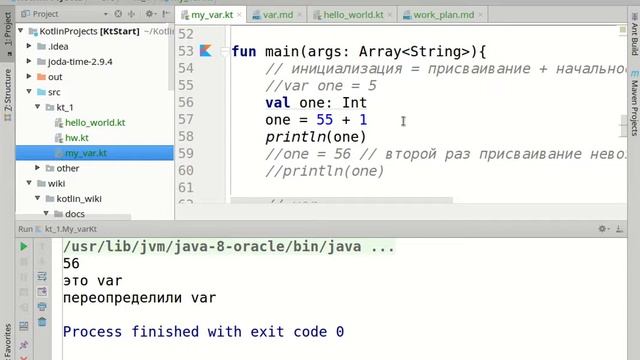Screen dimensions: 640x360
Task: Click scroll-to-end icon in Run console
Action: tap(42, 291)
